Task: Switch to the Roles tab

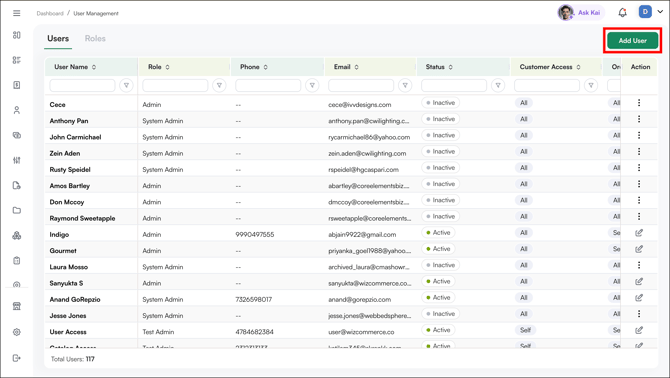Action: [95, 38]
